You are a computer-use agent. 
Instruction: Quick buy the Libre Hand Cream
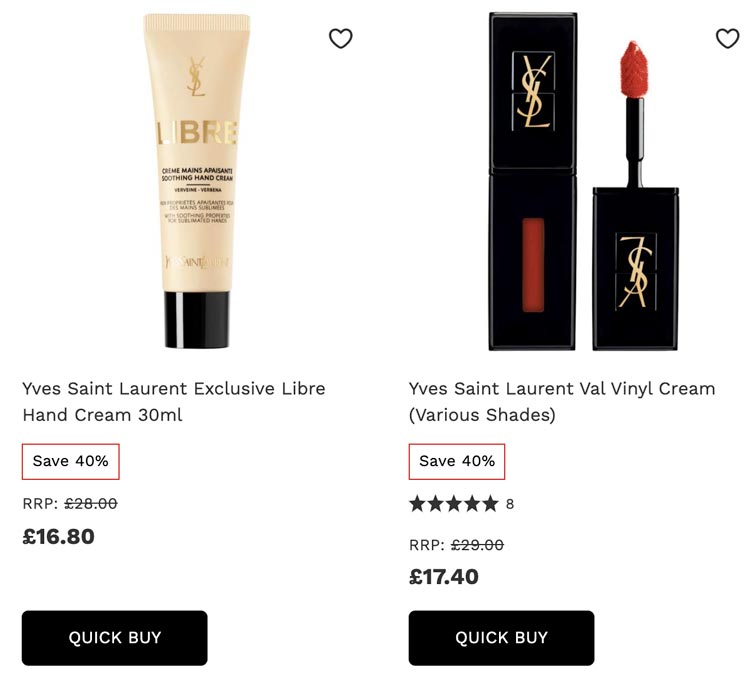coord(115,638)
